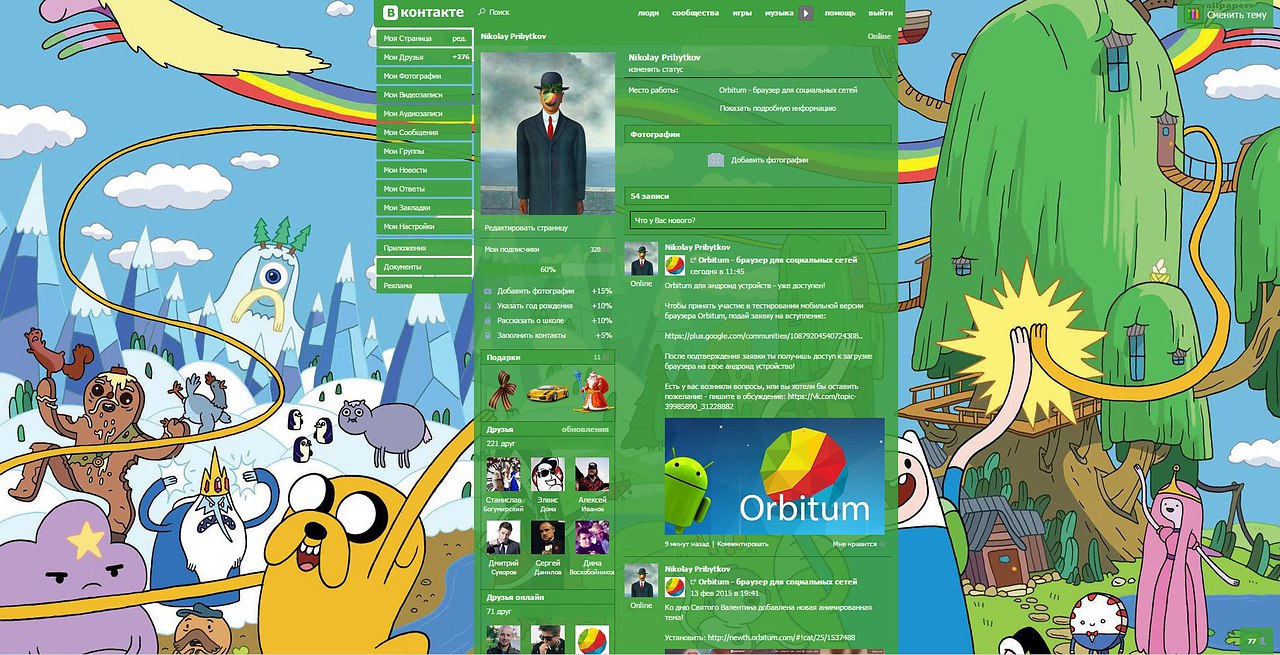Click Заполнить контакты +5%

pyautogui.click(x=548, y=335)
